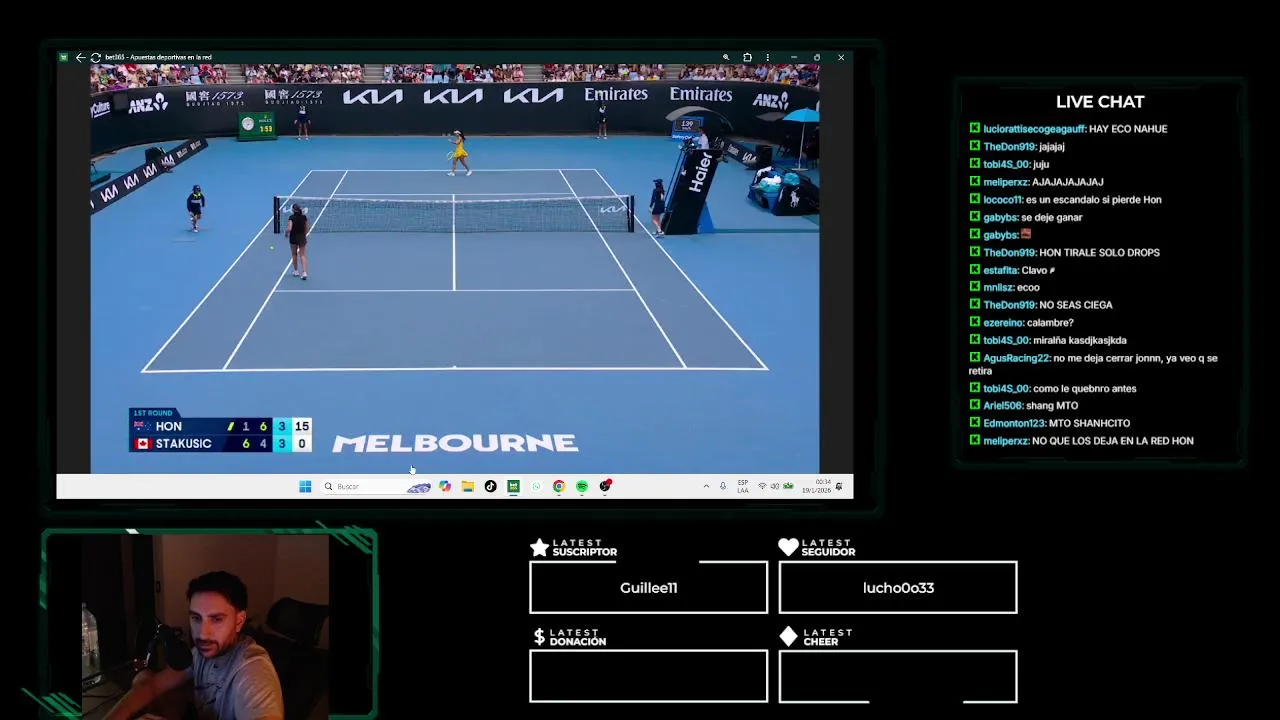1280x720 pixels.
Task: Click the browser back arrow
Action: (80, 57)
